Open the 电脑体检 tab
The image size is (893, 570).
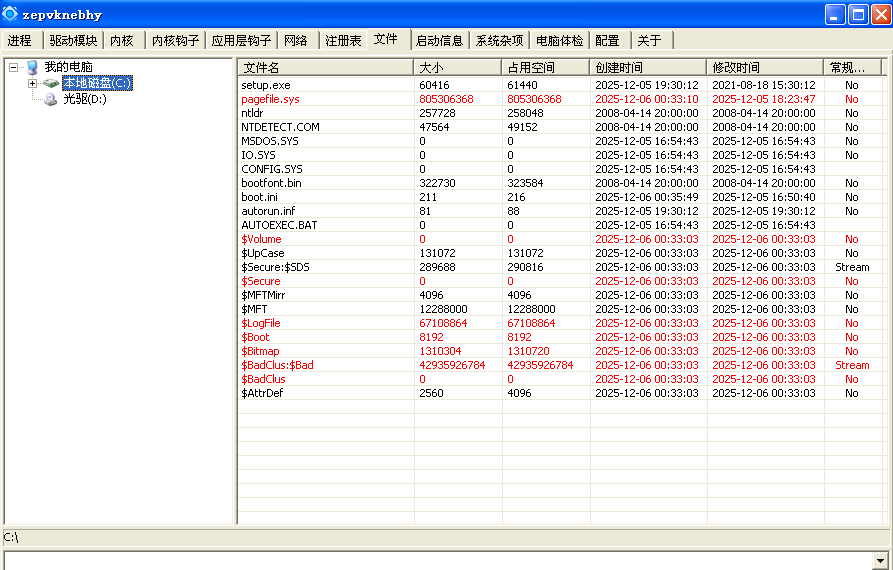coord(559,41)
